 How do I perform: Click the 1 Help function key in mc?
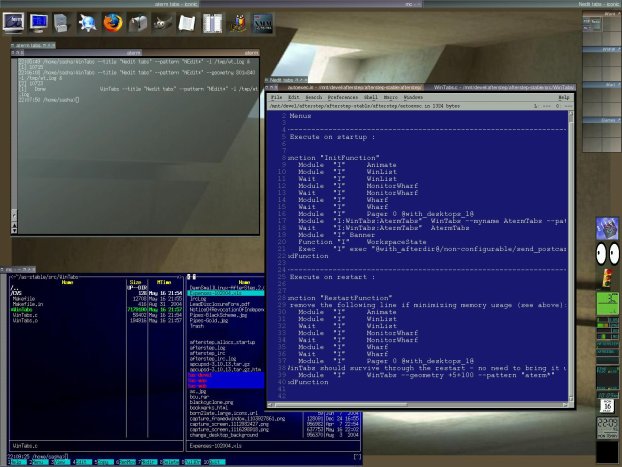tap(16, 462)
